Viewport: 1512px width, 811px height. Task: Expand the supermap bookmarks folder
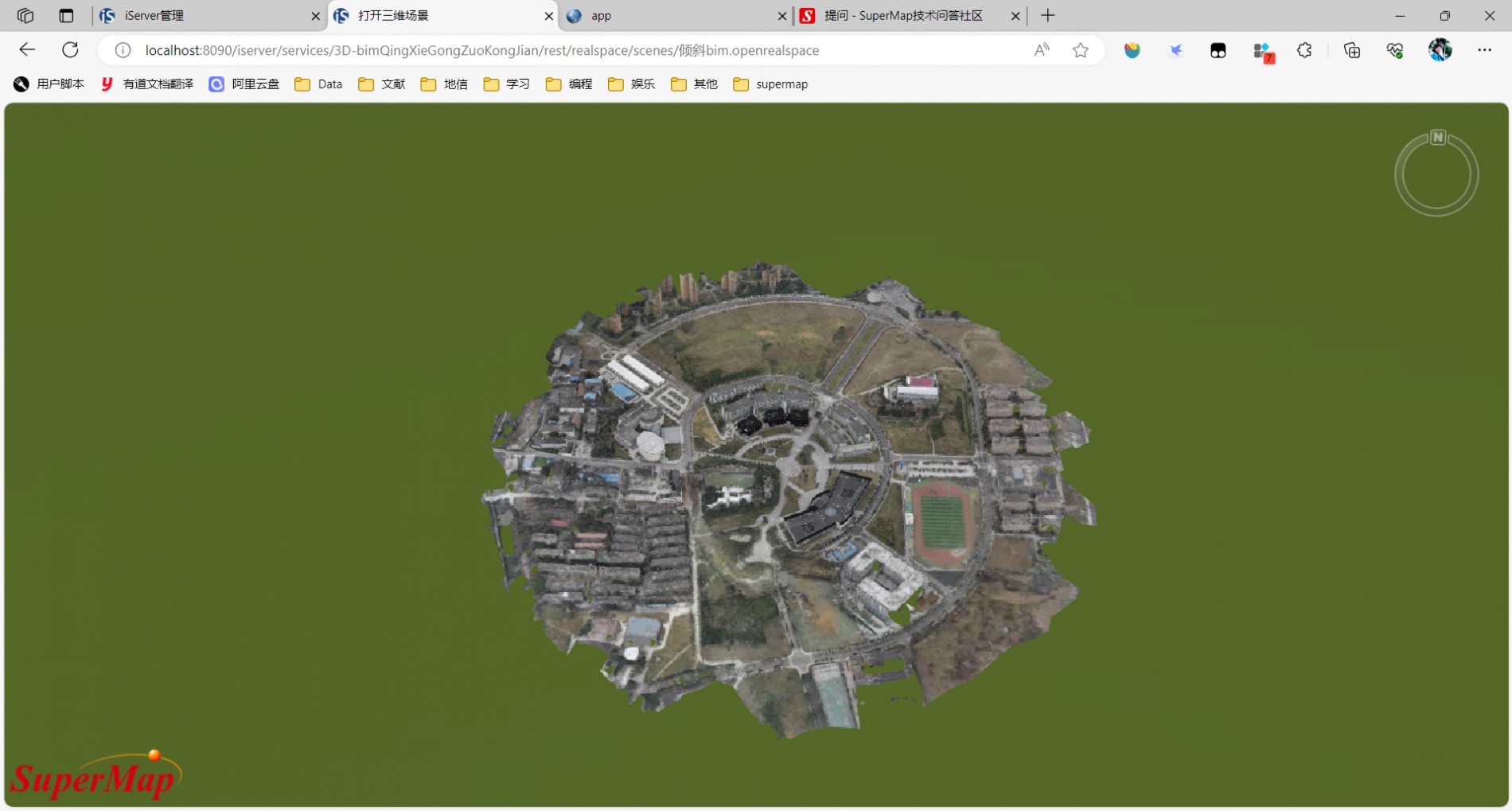(770, 84)
